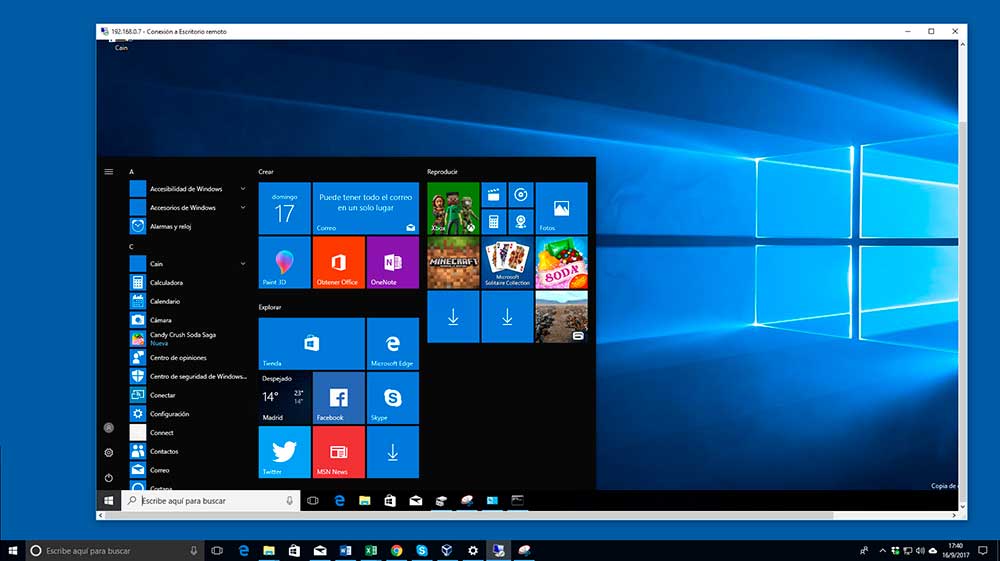Click the user account icon in Start sidebar

tap(108, 428)
